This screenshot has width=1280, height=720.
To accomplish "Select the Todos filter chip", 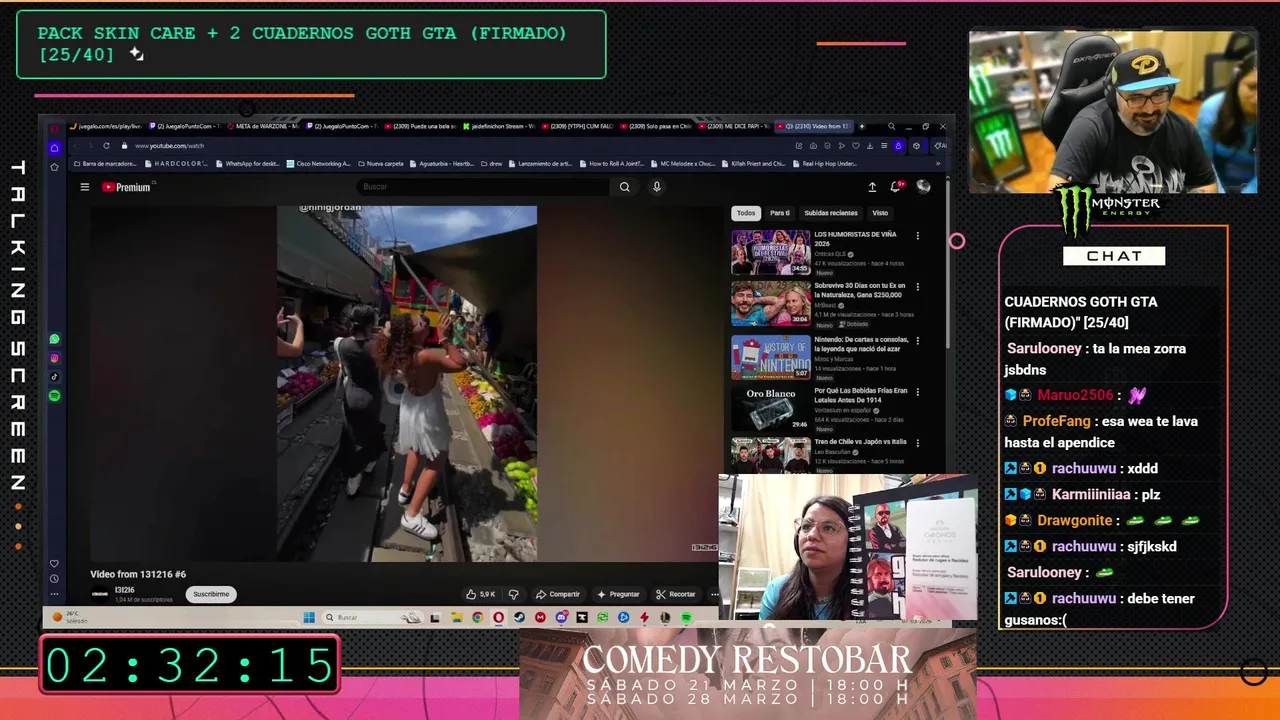I will tap(746, 213).
